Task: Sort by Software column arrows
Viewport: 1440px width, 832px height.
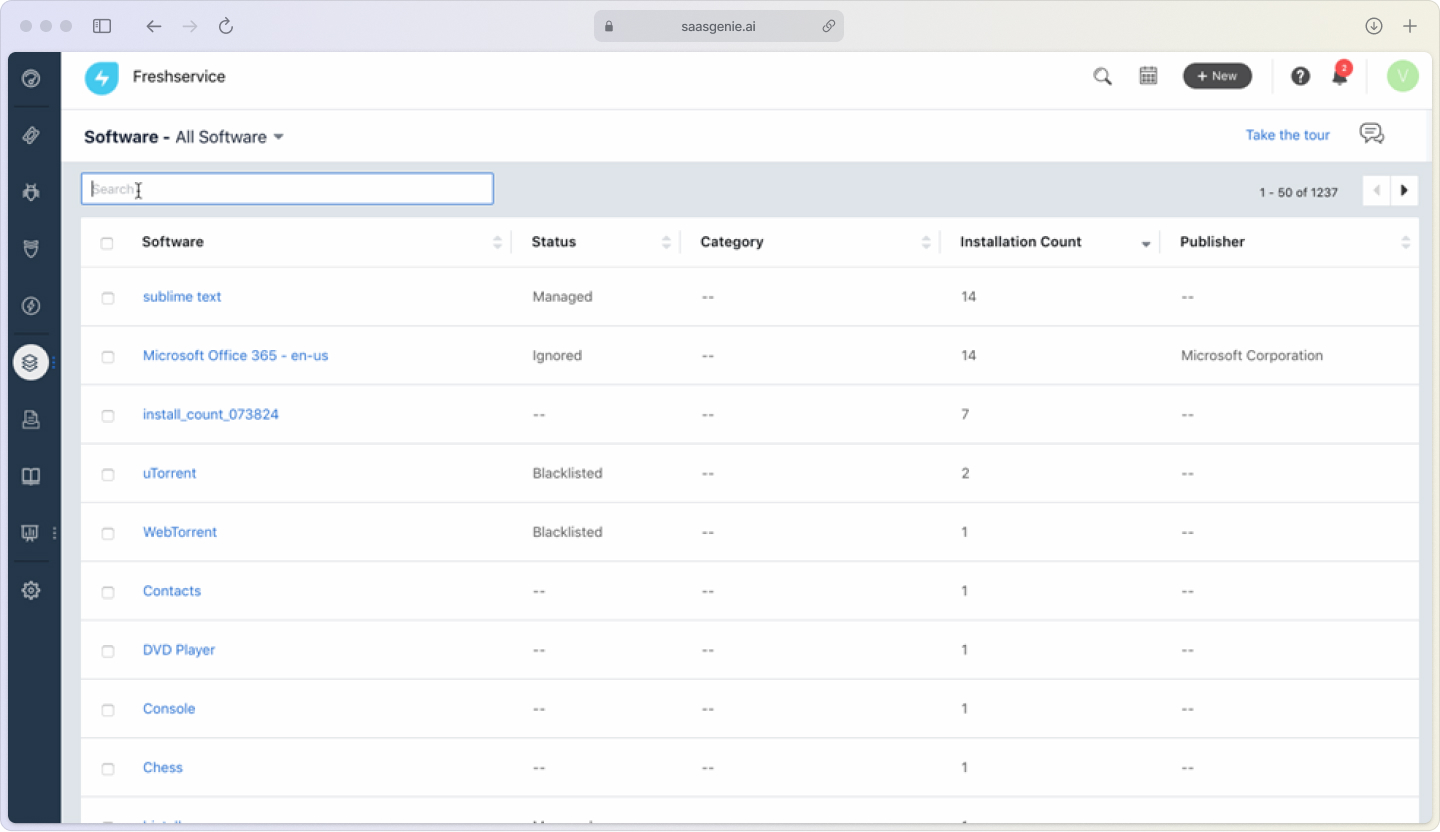Action: coord(497,242)
